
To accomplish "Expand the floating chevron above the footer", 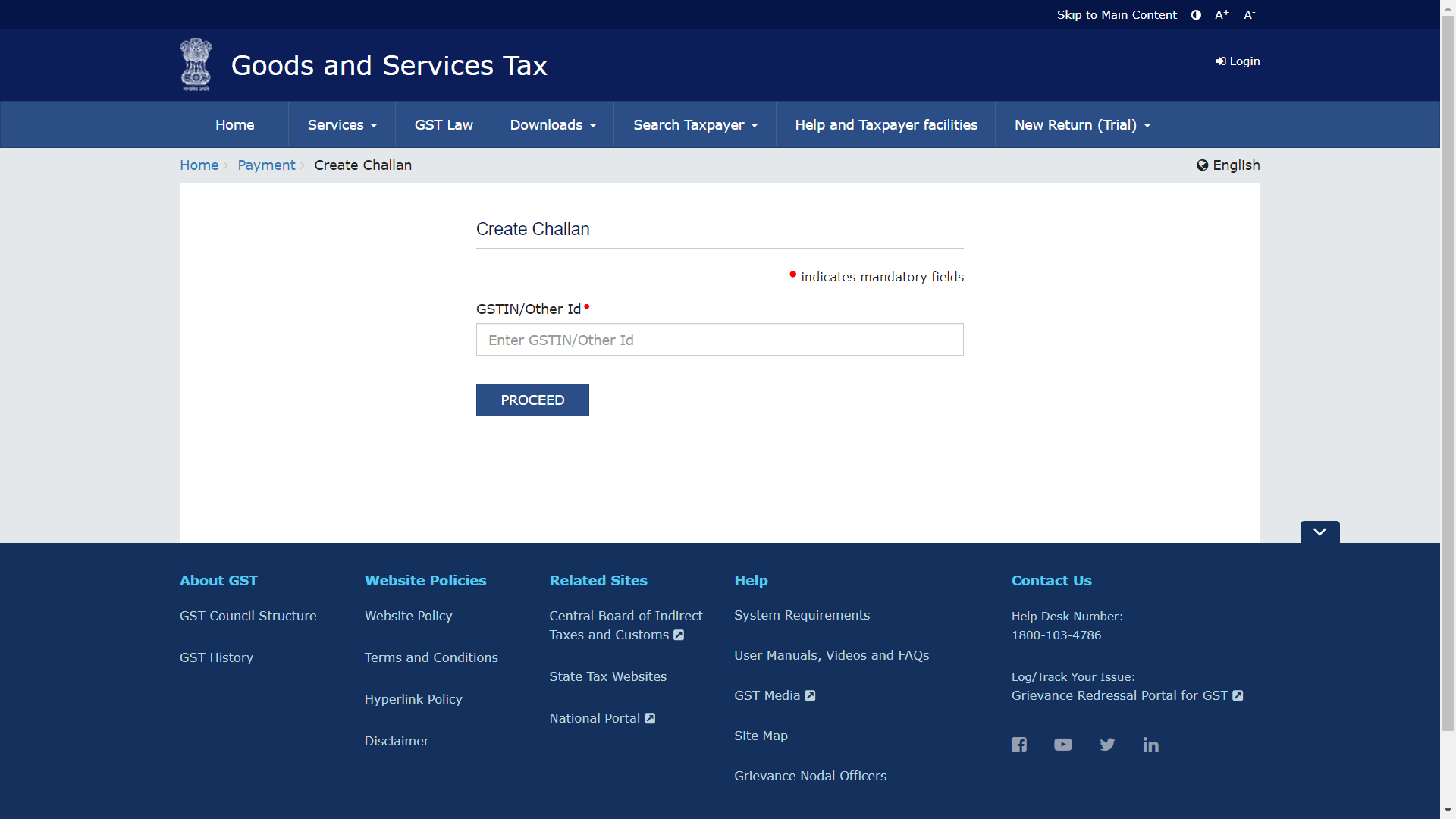I will coord(1319,532).
